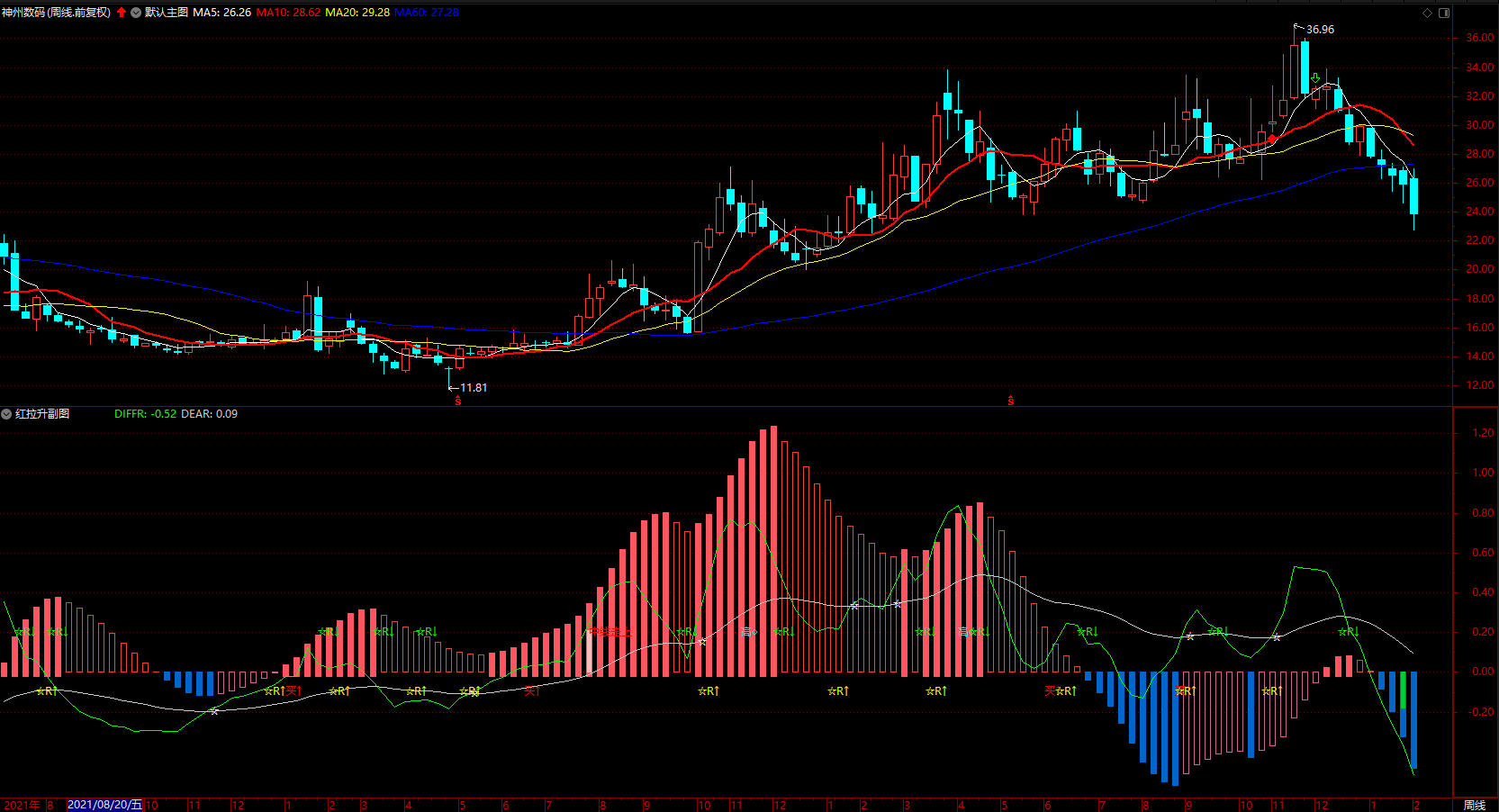Select the MA20: 29.28 readout
1499x812 pixels.
click(357, 13)
